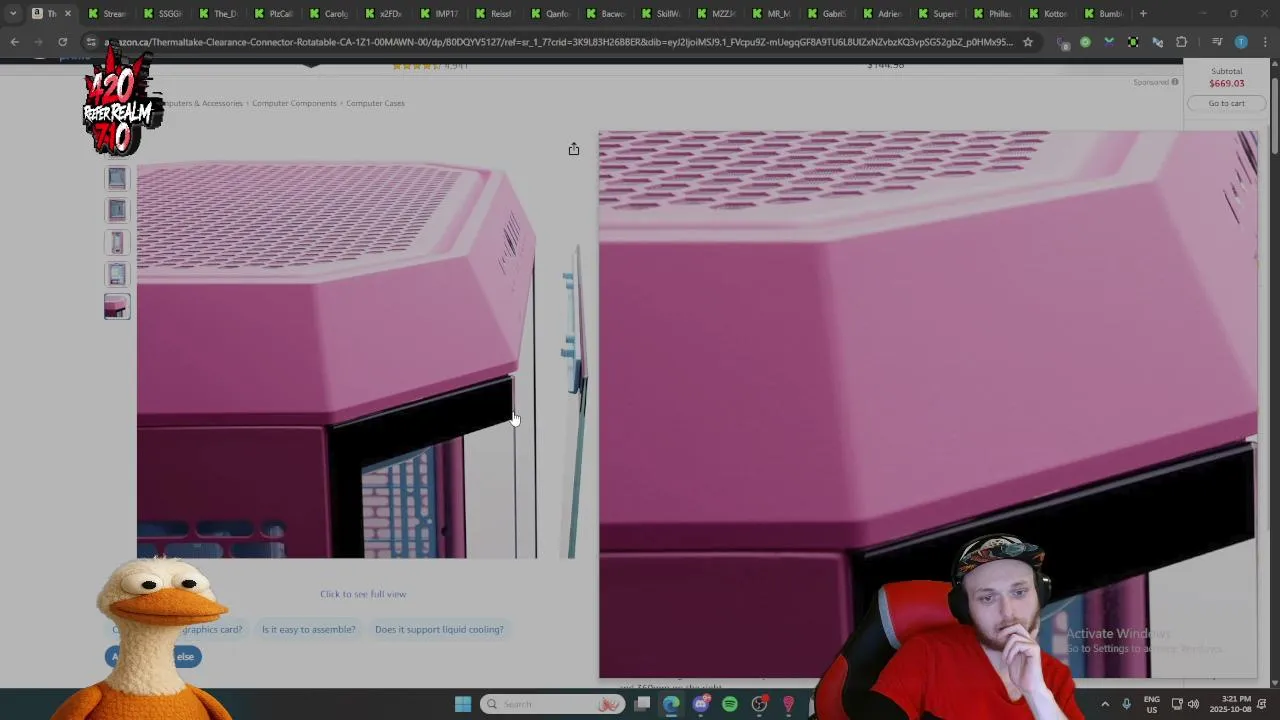1280x720 pixels.
Task: Click the microphone tray icon
Action: click(1127, 704)
